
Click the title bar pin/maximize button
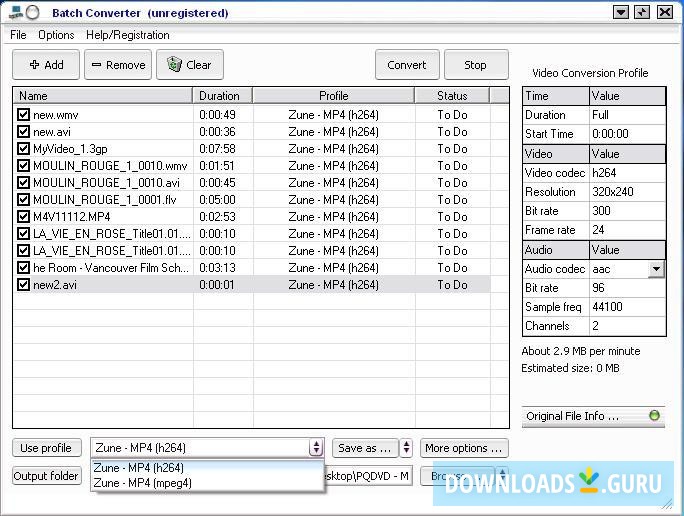[642, 12]
